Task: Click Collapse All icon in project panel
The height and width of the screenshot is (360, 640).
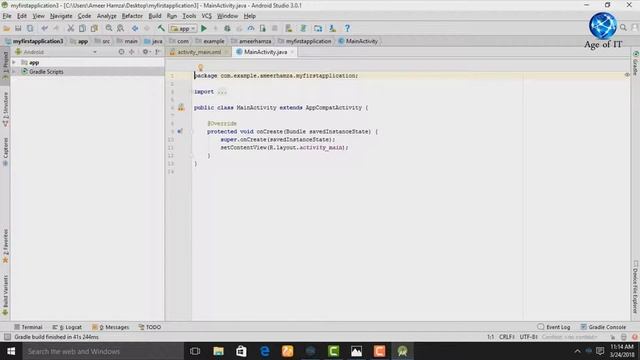Action: [x=131, y=52]
